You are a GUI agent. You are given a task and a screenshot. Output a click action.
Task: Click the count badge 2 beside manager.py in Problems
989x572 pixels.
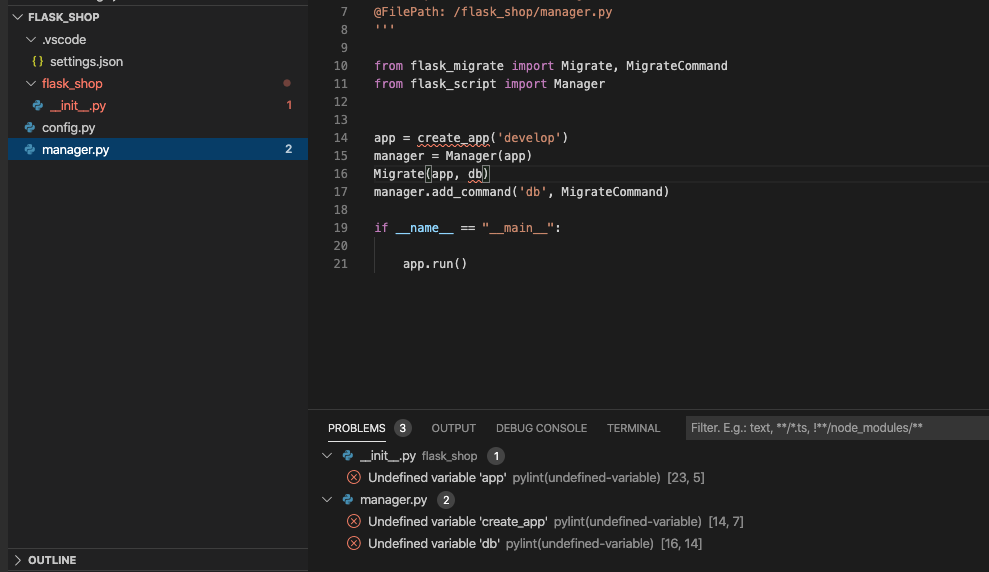point(446,499)
